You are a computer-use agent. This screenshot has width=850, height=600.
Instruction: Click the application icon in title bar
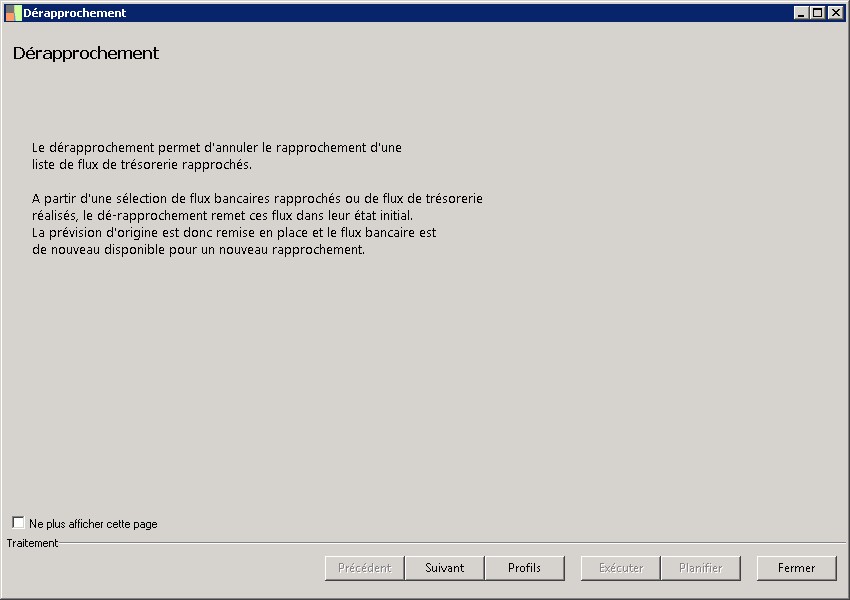tap(13, 13)
